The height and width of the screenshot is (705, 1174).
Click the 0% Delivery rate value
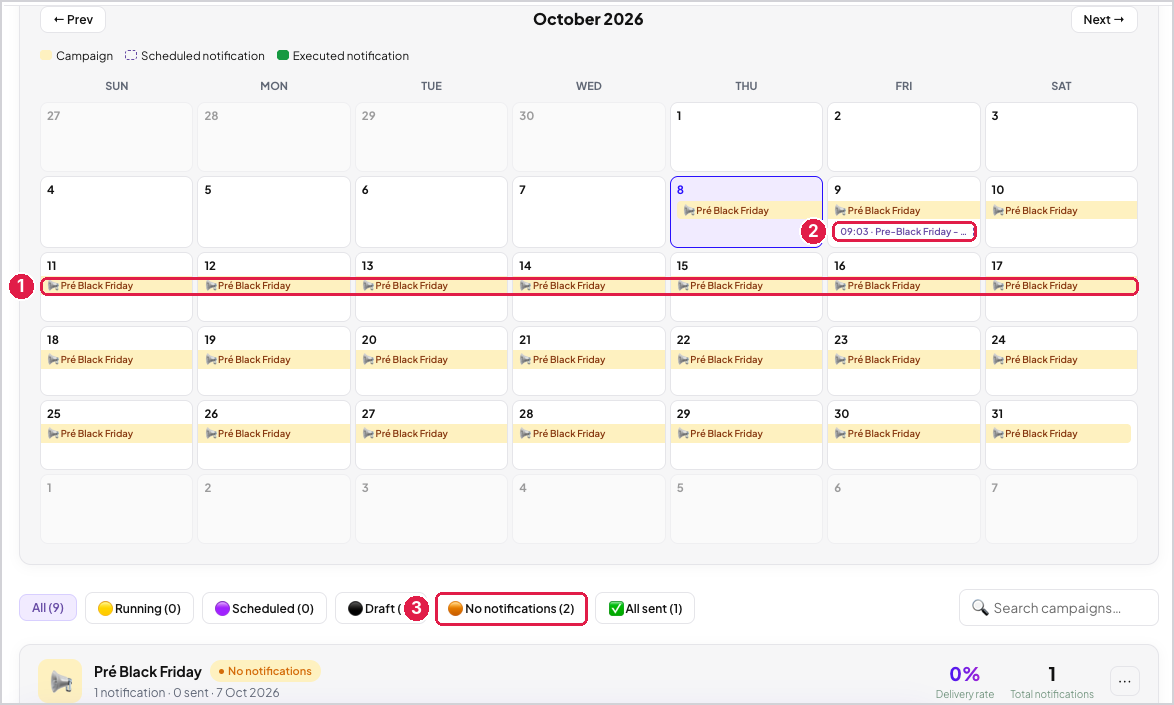[x=964, y=674]
